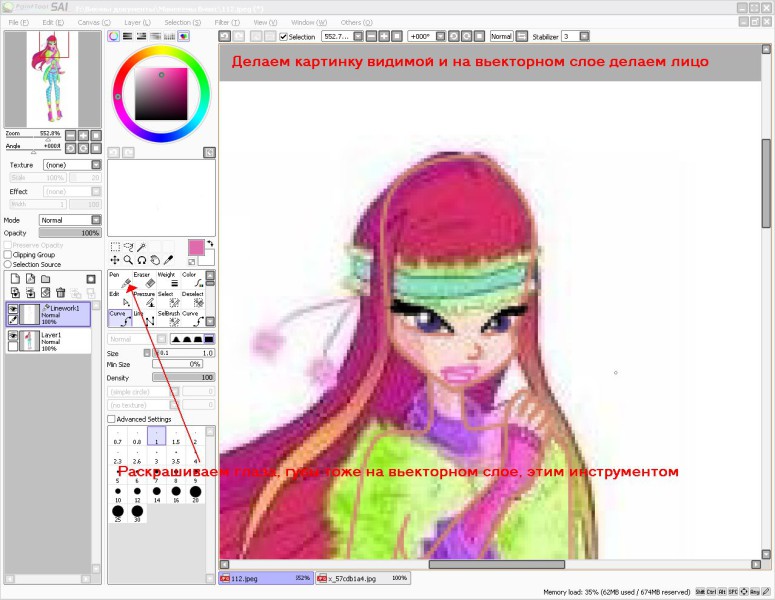Select the Eyedropper color picker tool
Image resolution: width=775 pixels, height=600 pixels.
click(x=169, y=260)
